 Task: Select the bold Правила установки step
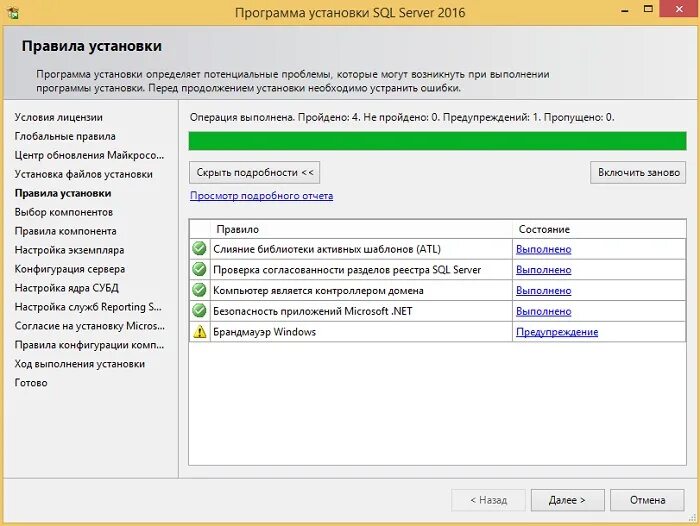click(63, 193)
